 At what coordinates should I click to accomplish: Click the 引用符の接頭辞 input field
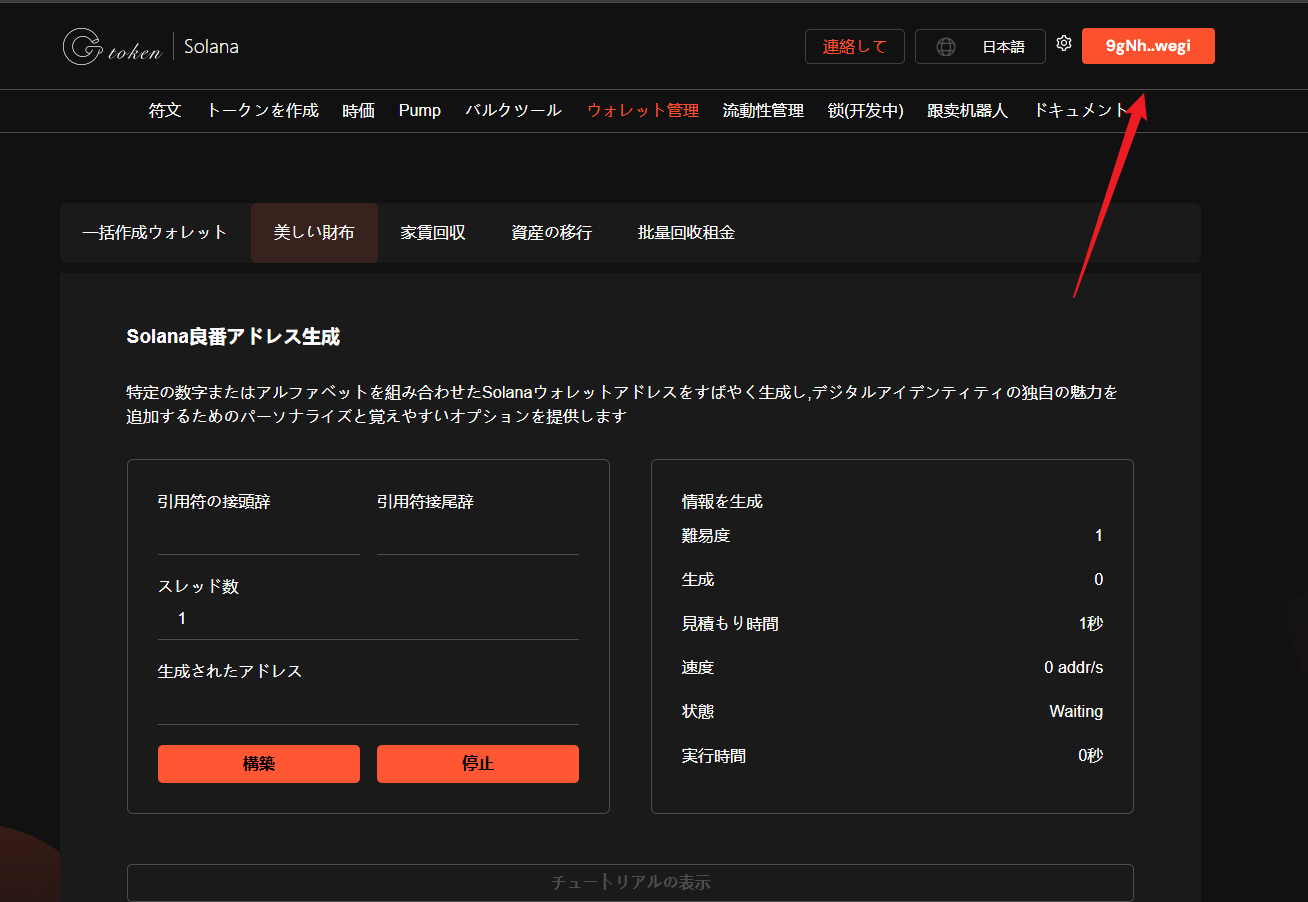point(258,537)
